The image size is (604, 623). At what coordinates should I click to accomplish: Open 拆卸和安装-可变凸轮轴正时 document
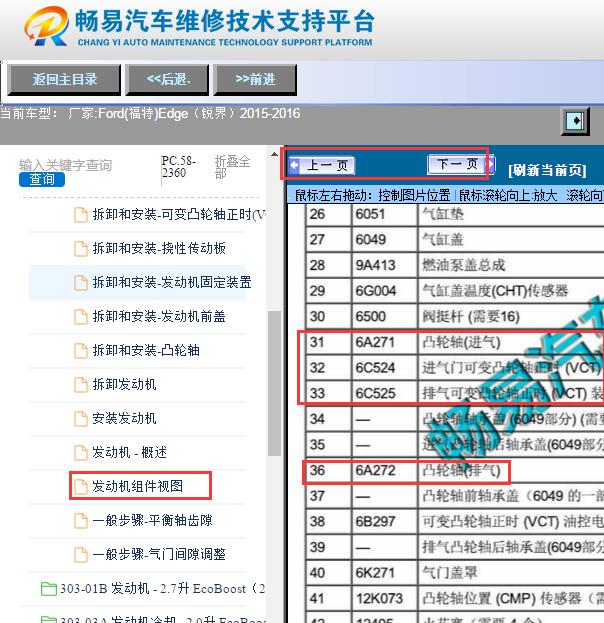[x=179, y=215]
